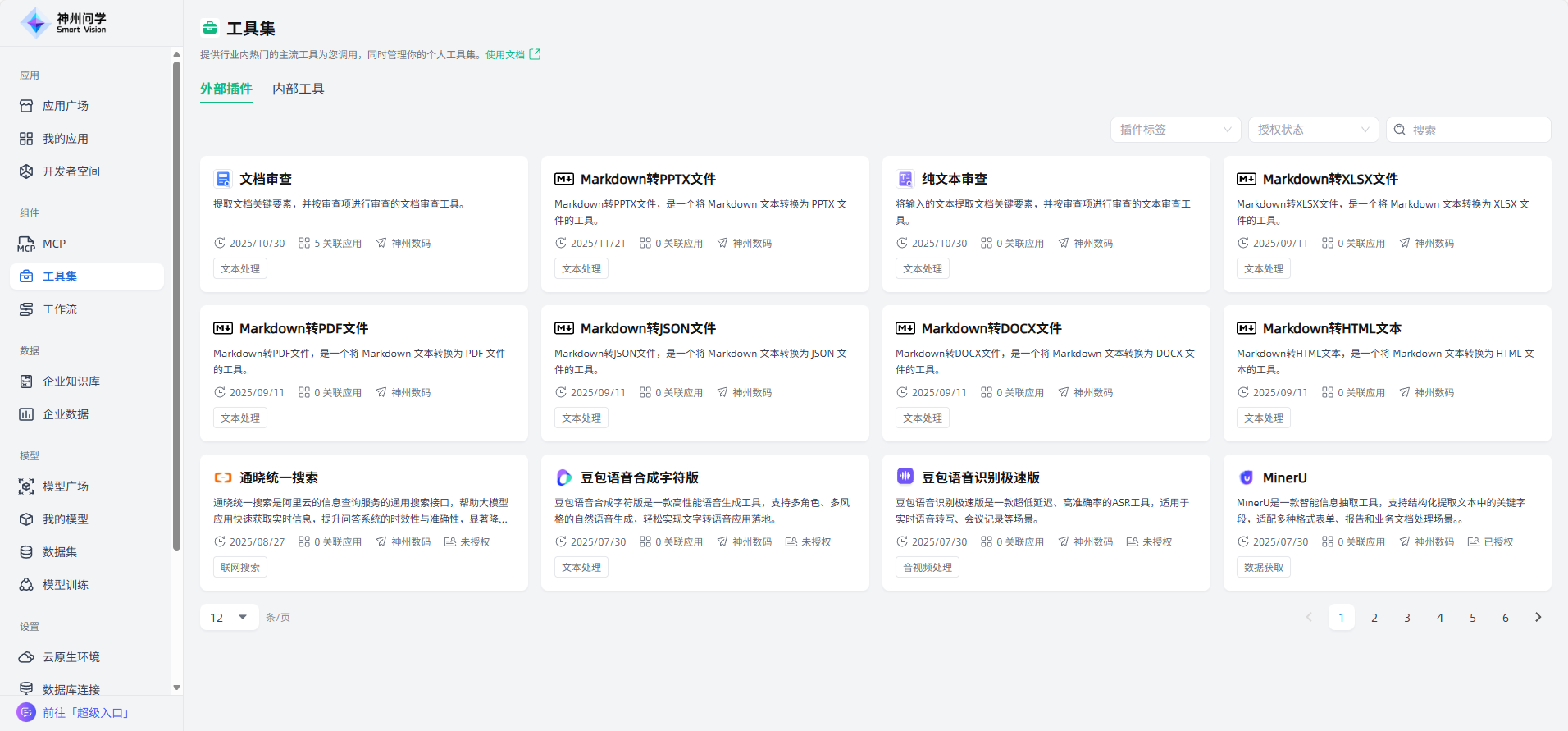Expand the 插件标签 filter dropdown
The width and height of the screenshot is (1568, 731).
point(1175,130)
